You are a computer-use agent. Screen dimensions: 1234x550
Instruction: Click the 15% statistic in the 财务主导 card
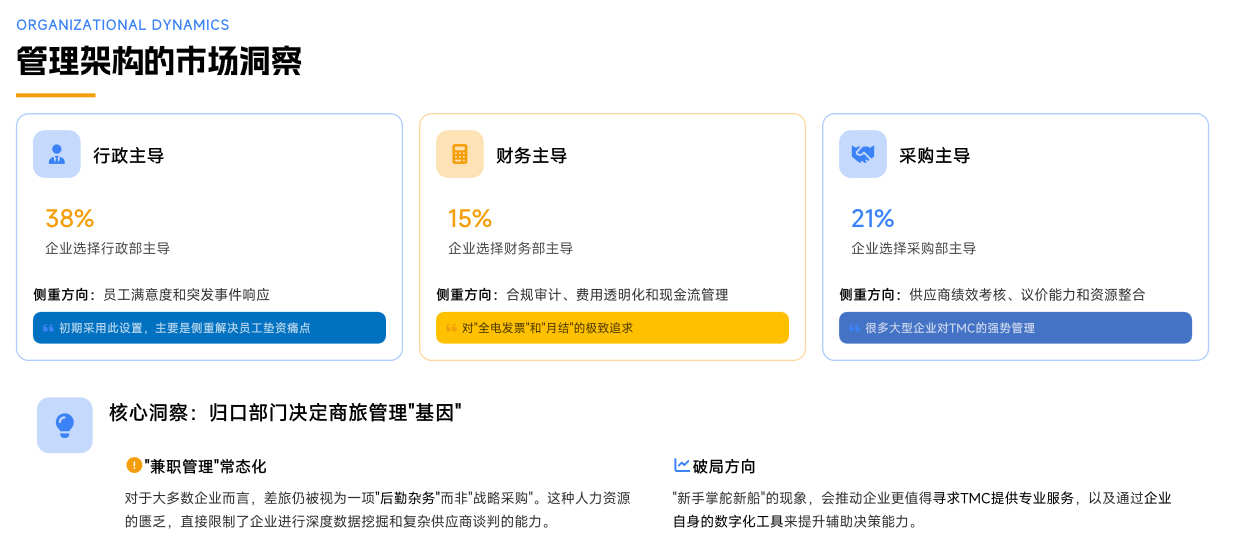click(470, 218)
